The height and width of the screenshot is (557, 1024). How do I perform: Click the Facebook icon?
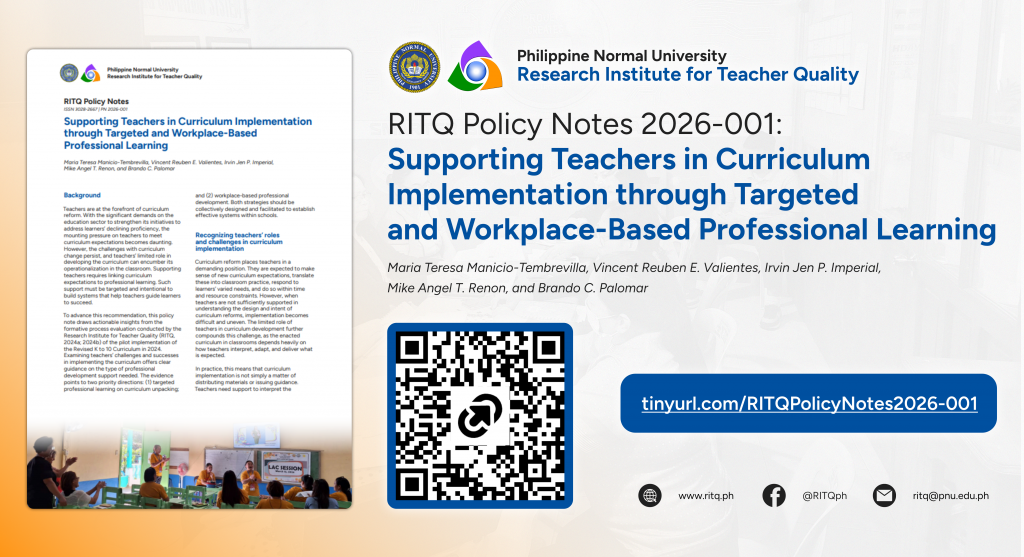[774, 496]
